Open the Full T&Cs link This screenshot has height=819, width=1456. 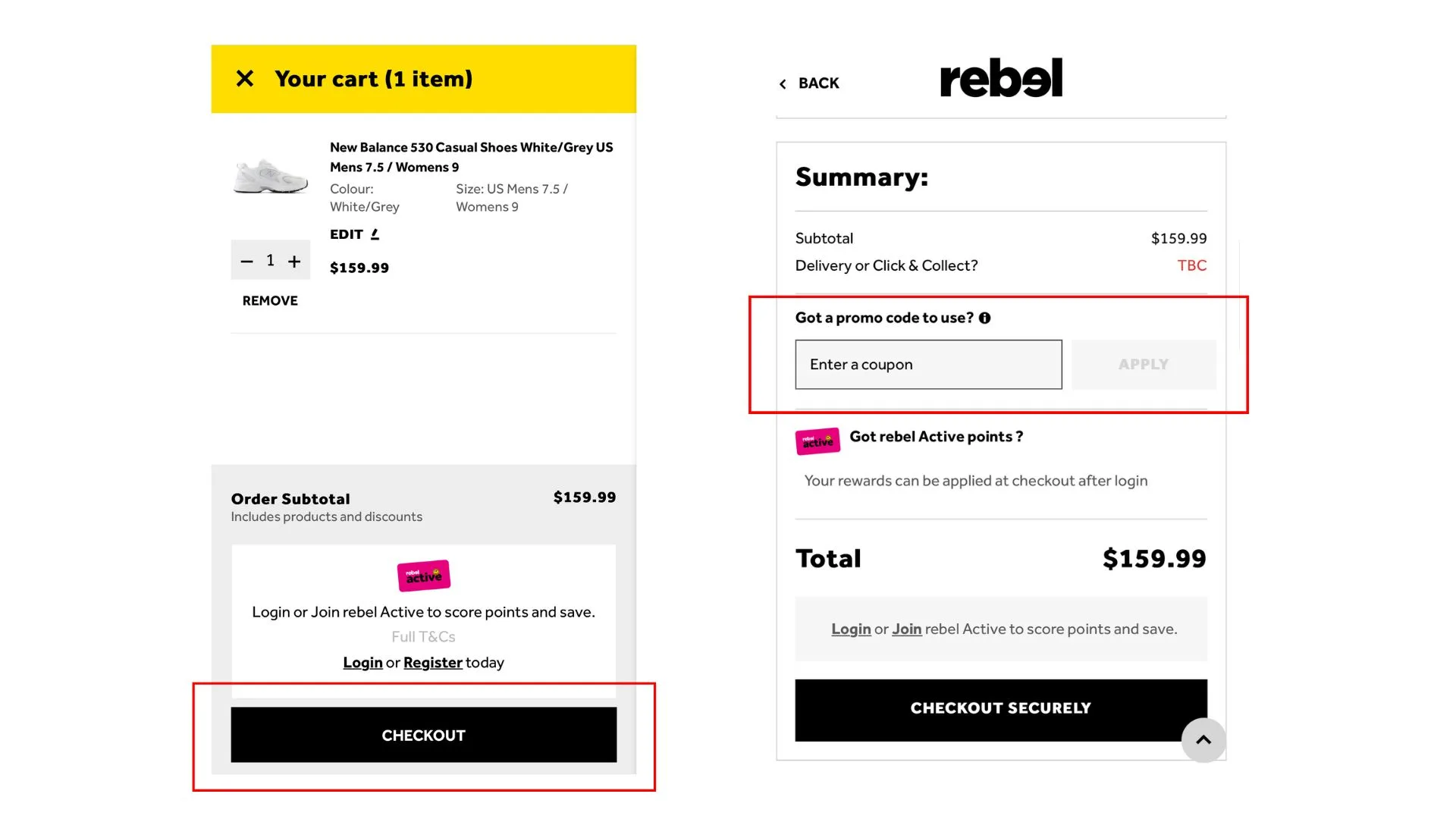(423, 636)
